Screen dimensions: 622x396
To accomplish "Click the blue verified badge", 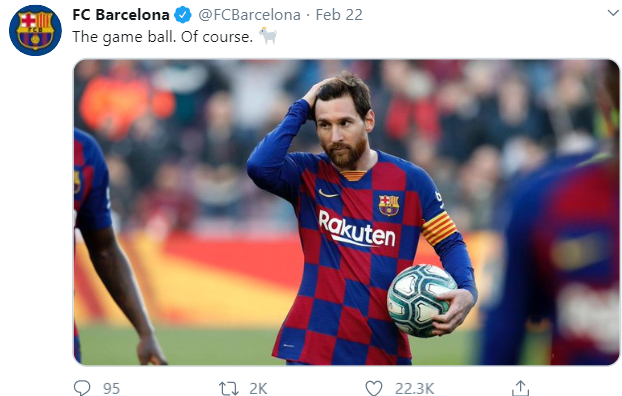I will point(183,15).
